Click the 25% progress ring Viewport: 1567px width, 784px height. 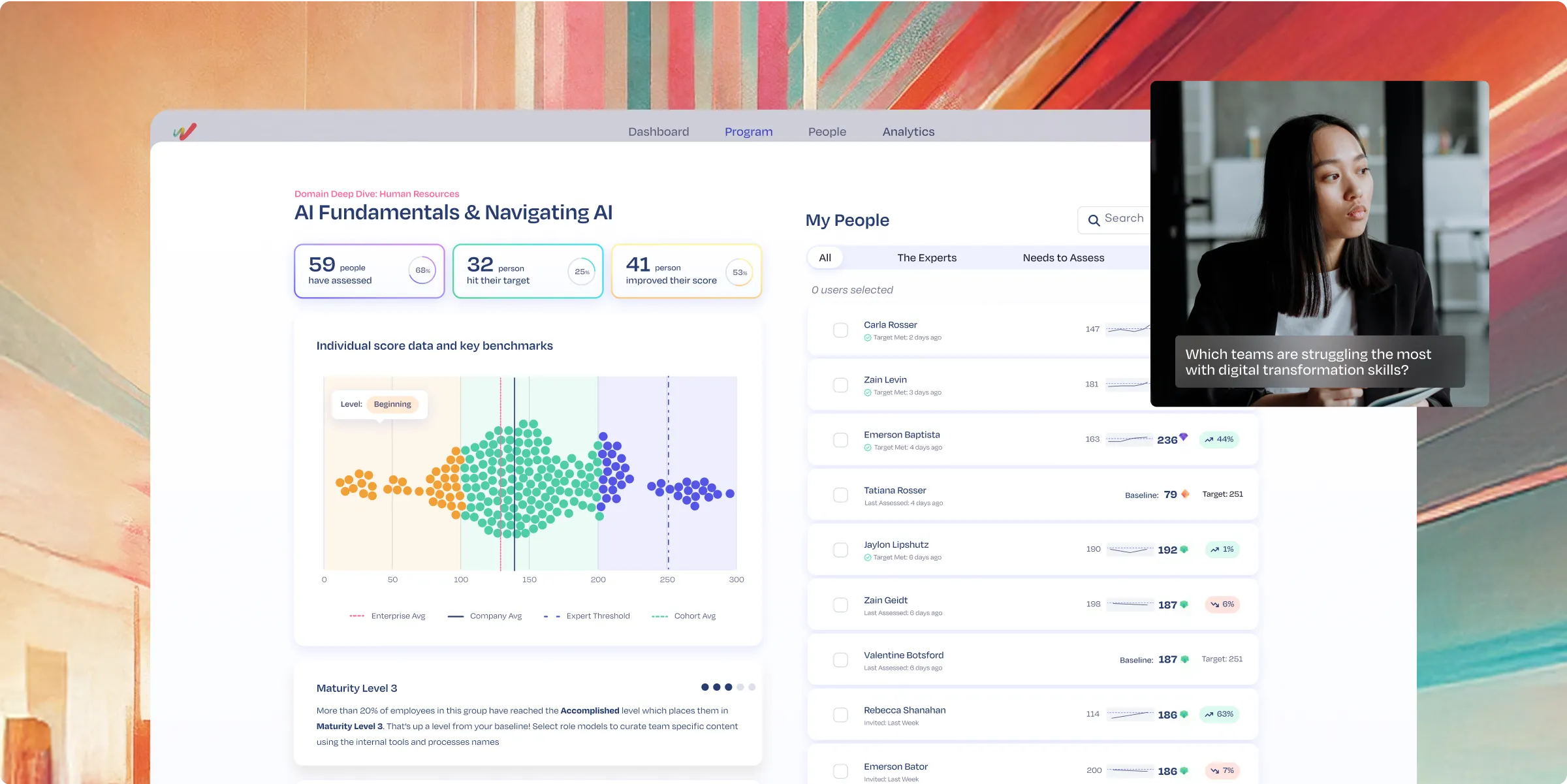(581, 272)
